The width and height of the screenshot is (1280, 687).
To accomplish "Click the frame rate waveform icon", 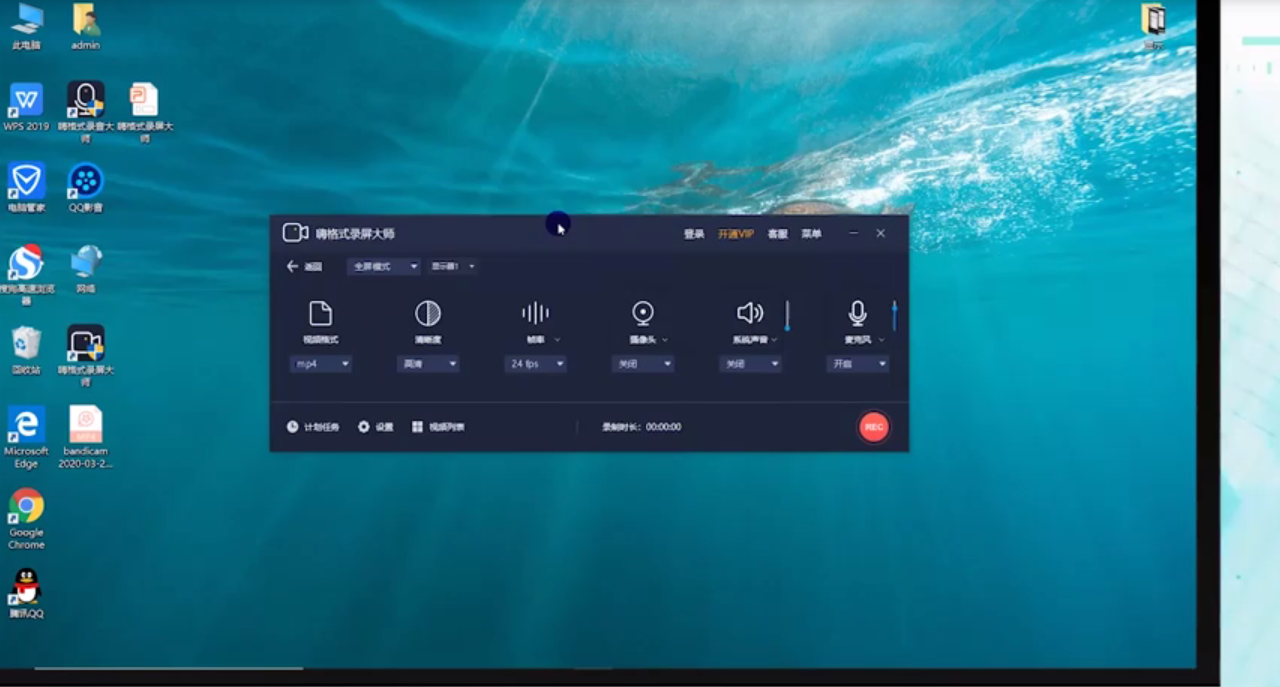I will [x=536, y=314].
